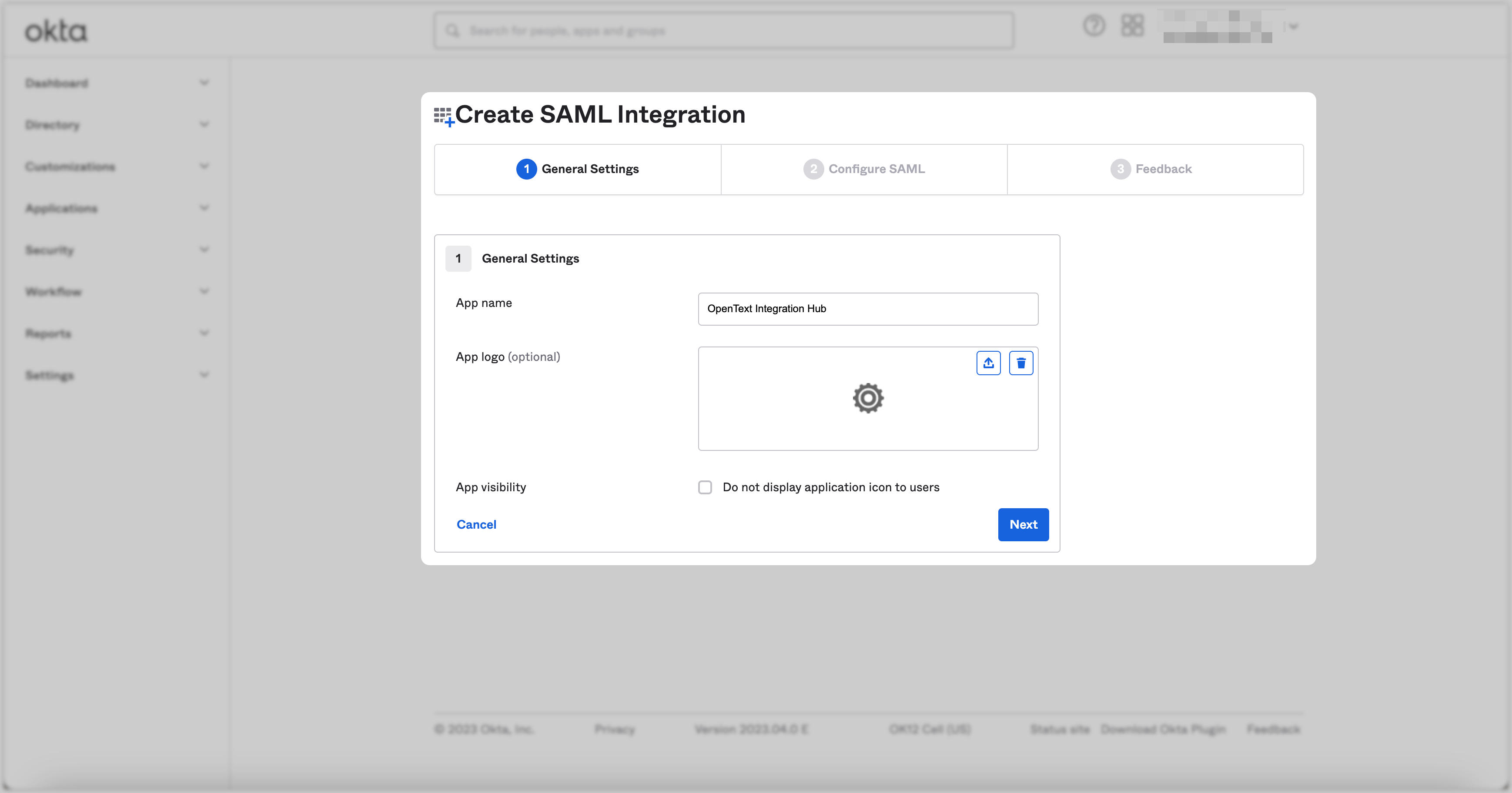Click the Cancel link
The image size is (1512, 793).
click(476, 524)
